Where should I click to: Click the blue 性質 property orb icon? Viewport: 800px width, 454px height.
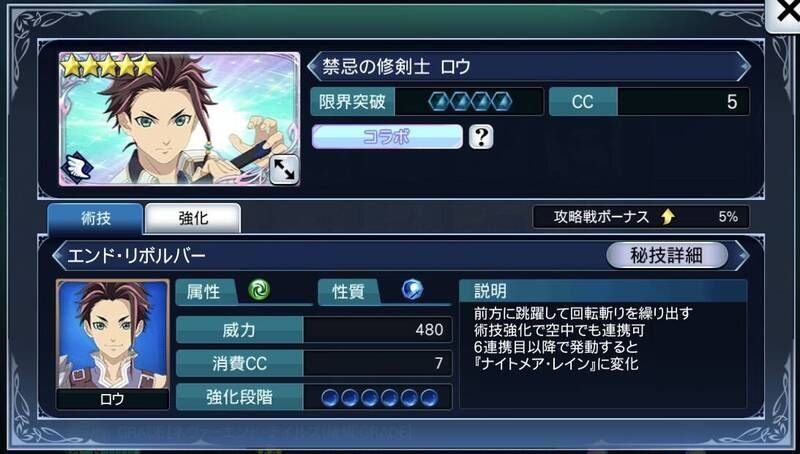412,290
